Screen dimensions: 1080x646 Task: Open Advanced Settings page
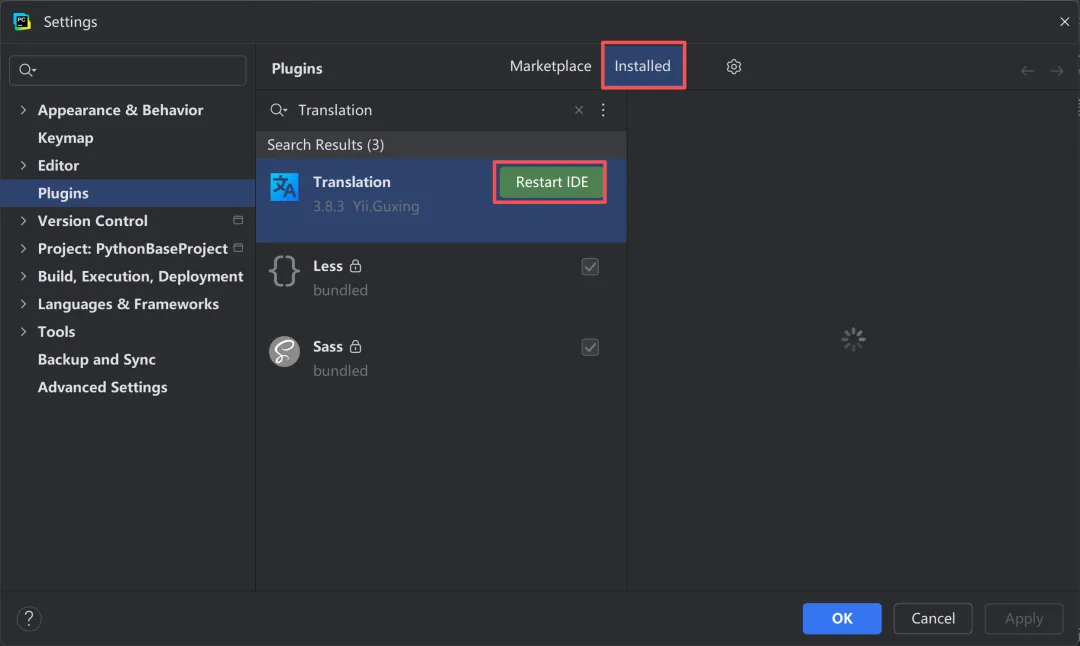pyautogui.click(x=103, y=387)
